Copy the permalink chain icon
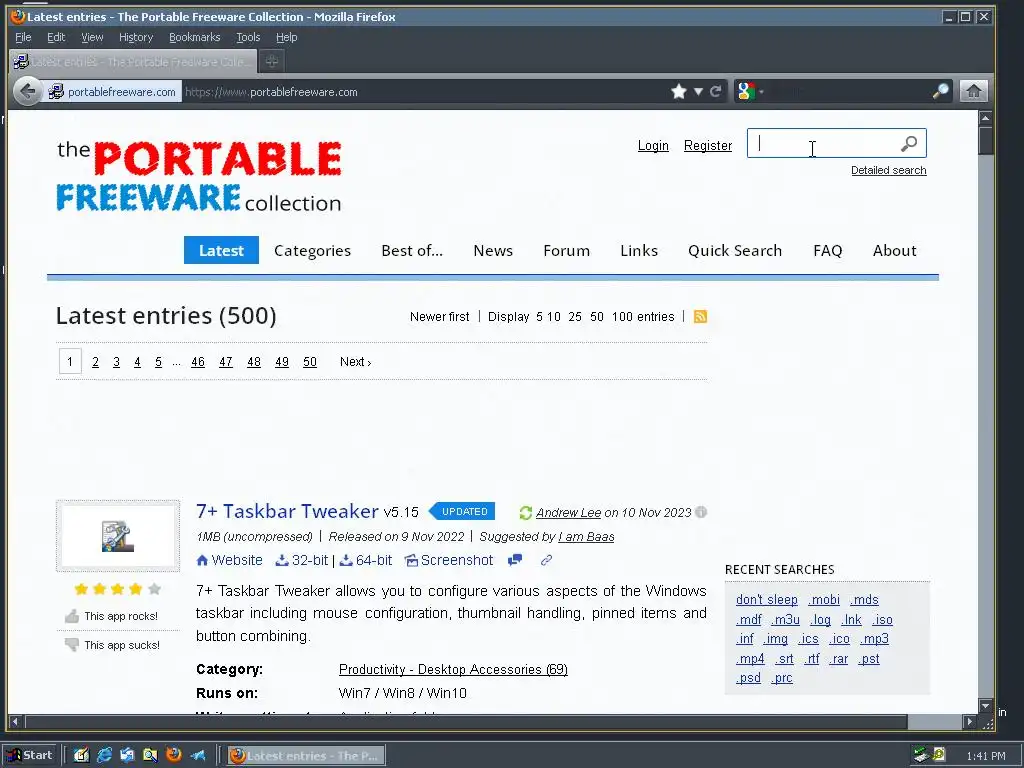 click(547, 560)
